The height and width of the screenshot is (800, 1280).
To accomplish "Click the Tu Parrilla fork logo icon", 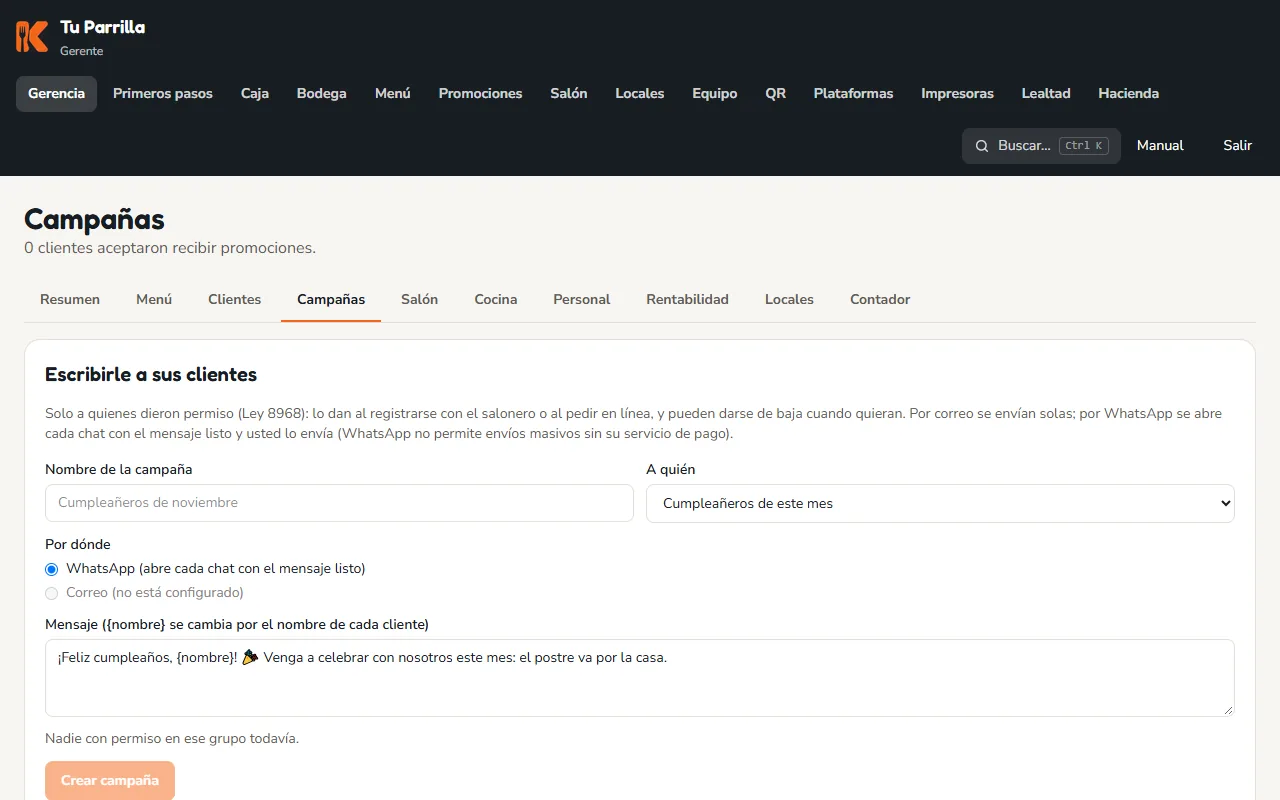I will (x=32, y=36).
